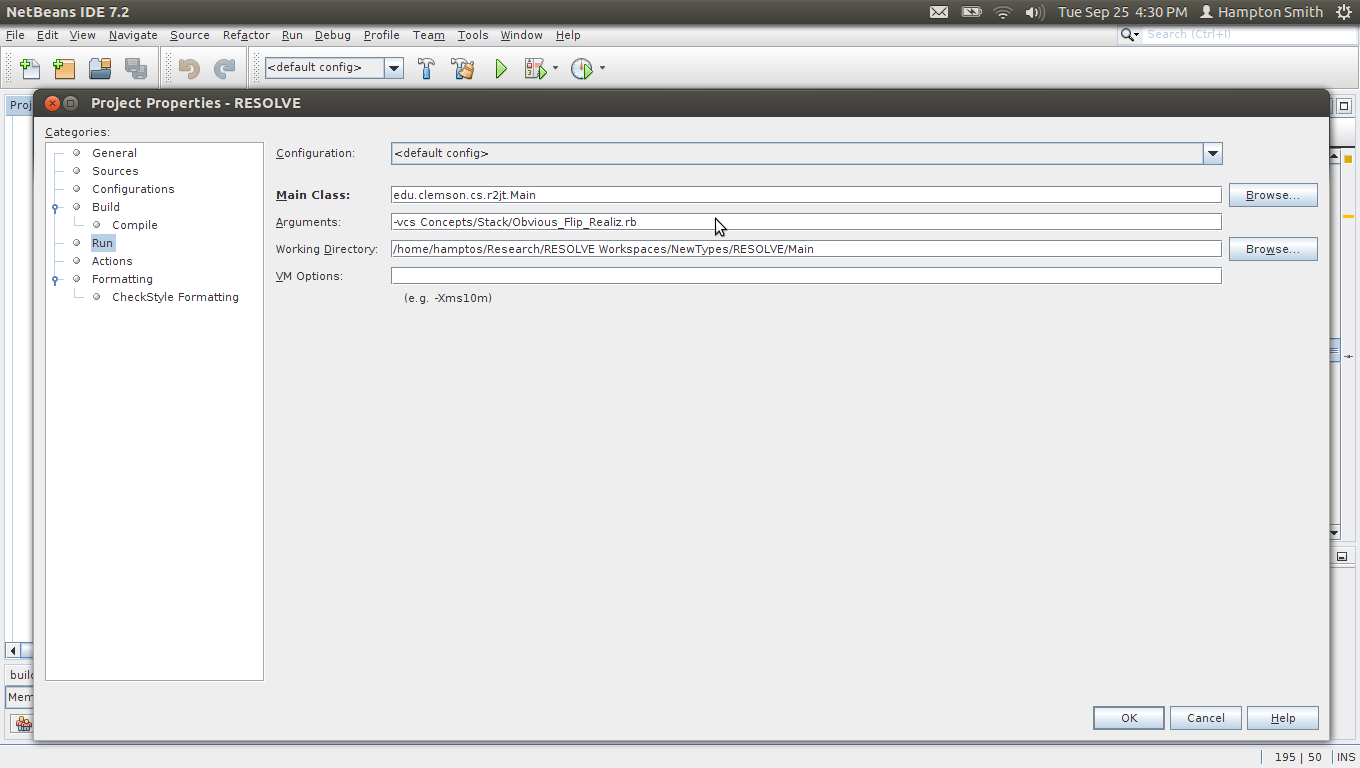The image size is (1360, 768).
Task: Select the Configurations category
Action: pyautogui.click(x=133, y=189)
